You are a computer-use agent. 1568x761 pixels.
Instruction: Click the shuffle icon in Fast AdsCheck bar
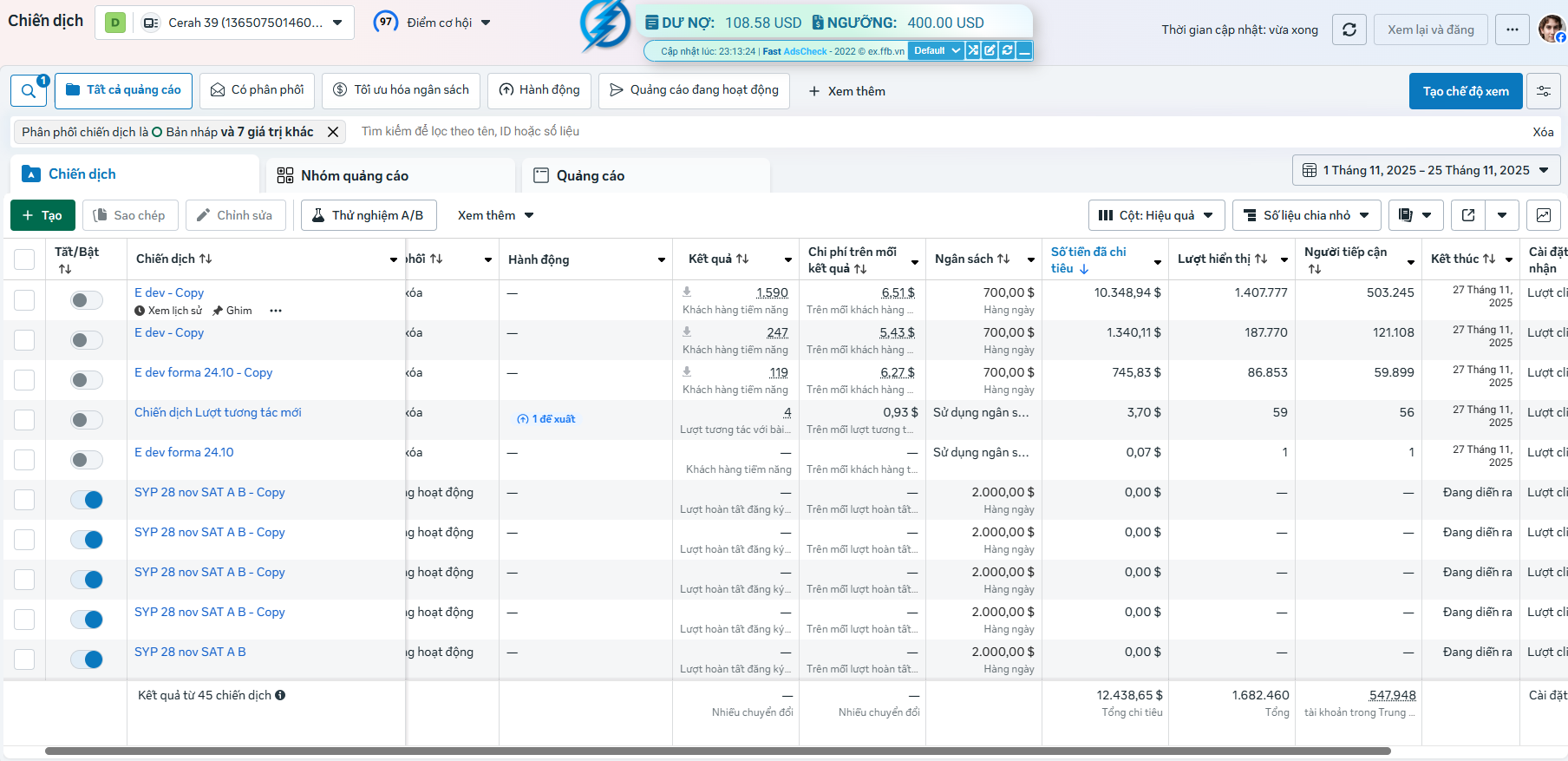point(973,51)
